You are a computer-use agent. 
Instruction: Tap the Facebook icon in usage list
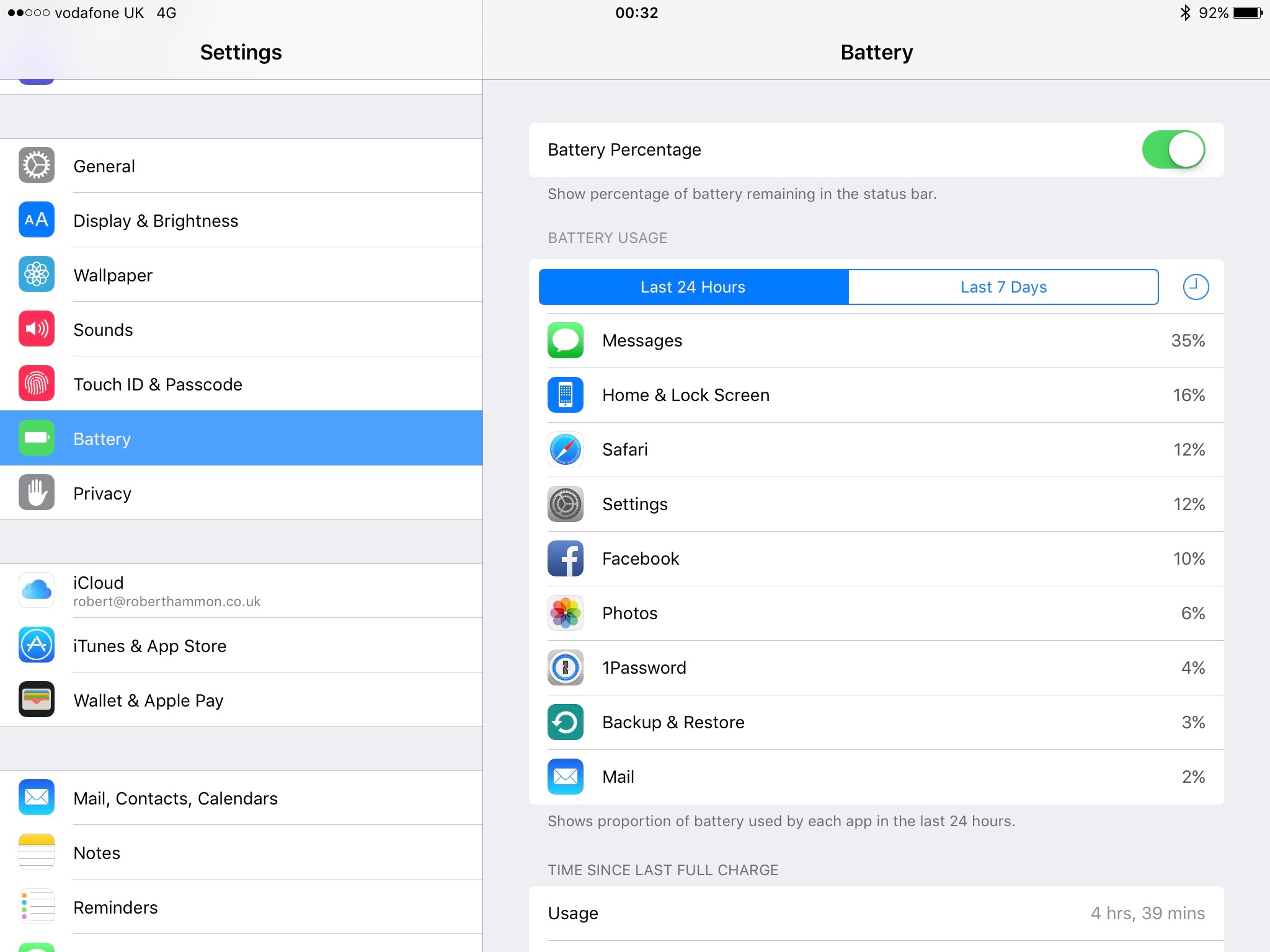565,558
